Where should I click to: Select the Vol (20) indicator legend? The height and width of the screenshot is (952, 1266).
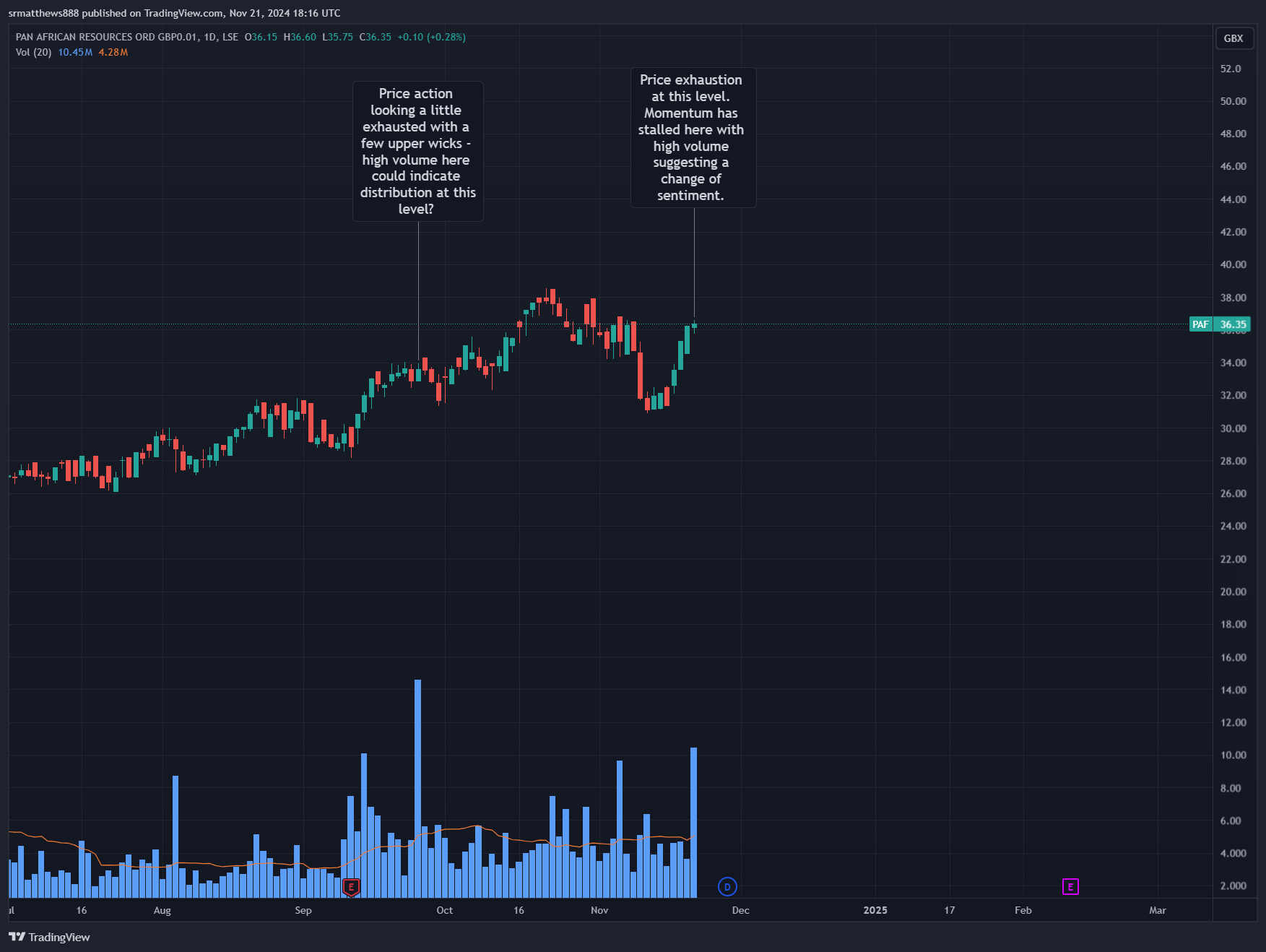tap(33, 52)
